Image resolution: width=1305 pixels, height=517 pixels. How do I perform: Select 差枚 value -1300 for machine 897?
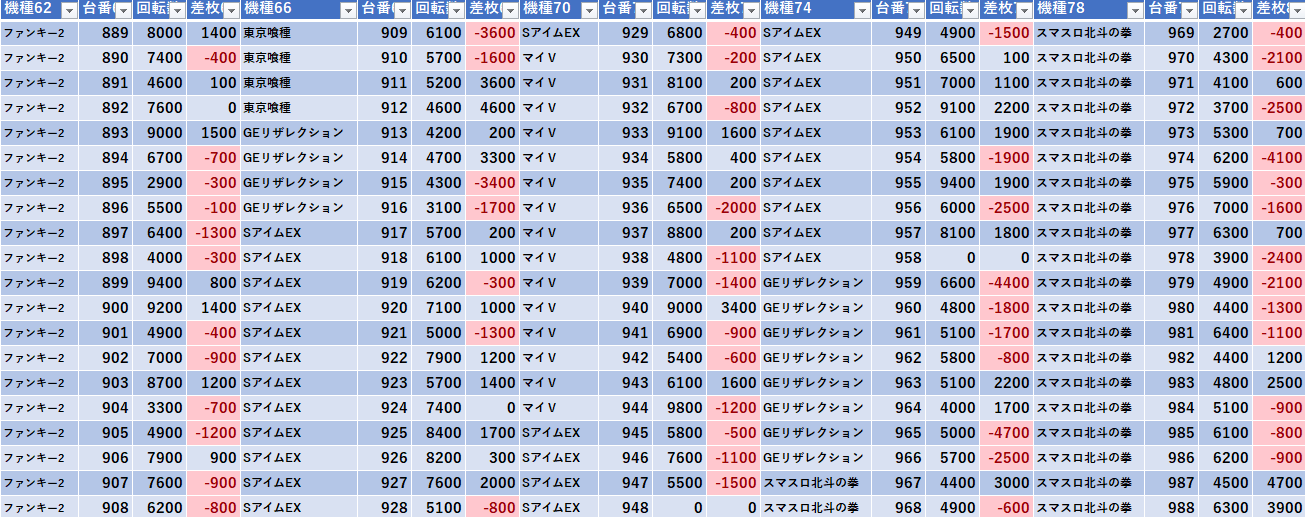click(214, 233)
